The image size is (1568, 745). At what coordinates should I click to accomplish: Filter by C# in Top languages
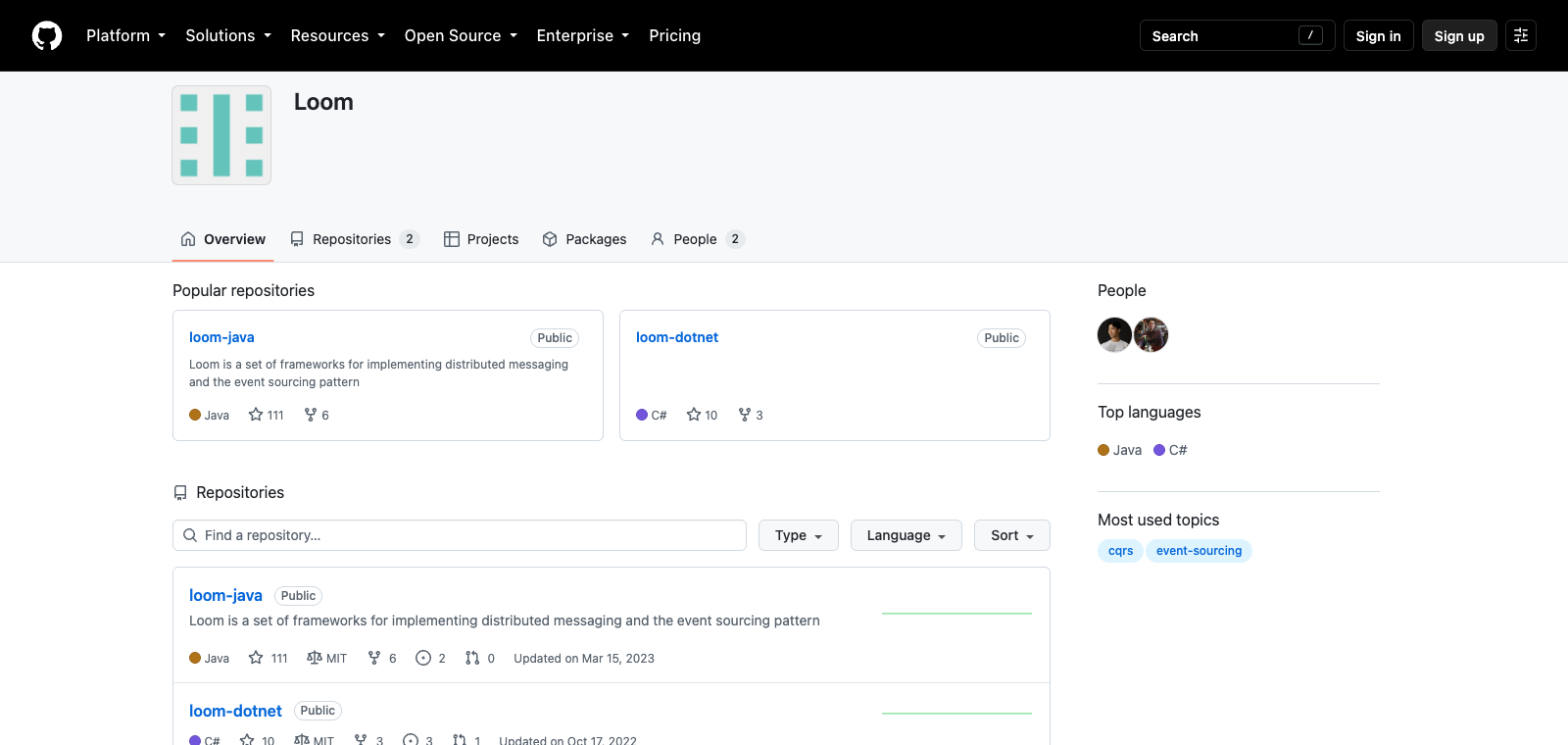pos(1170,450)
